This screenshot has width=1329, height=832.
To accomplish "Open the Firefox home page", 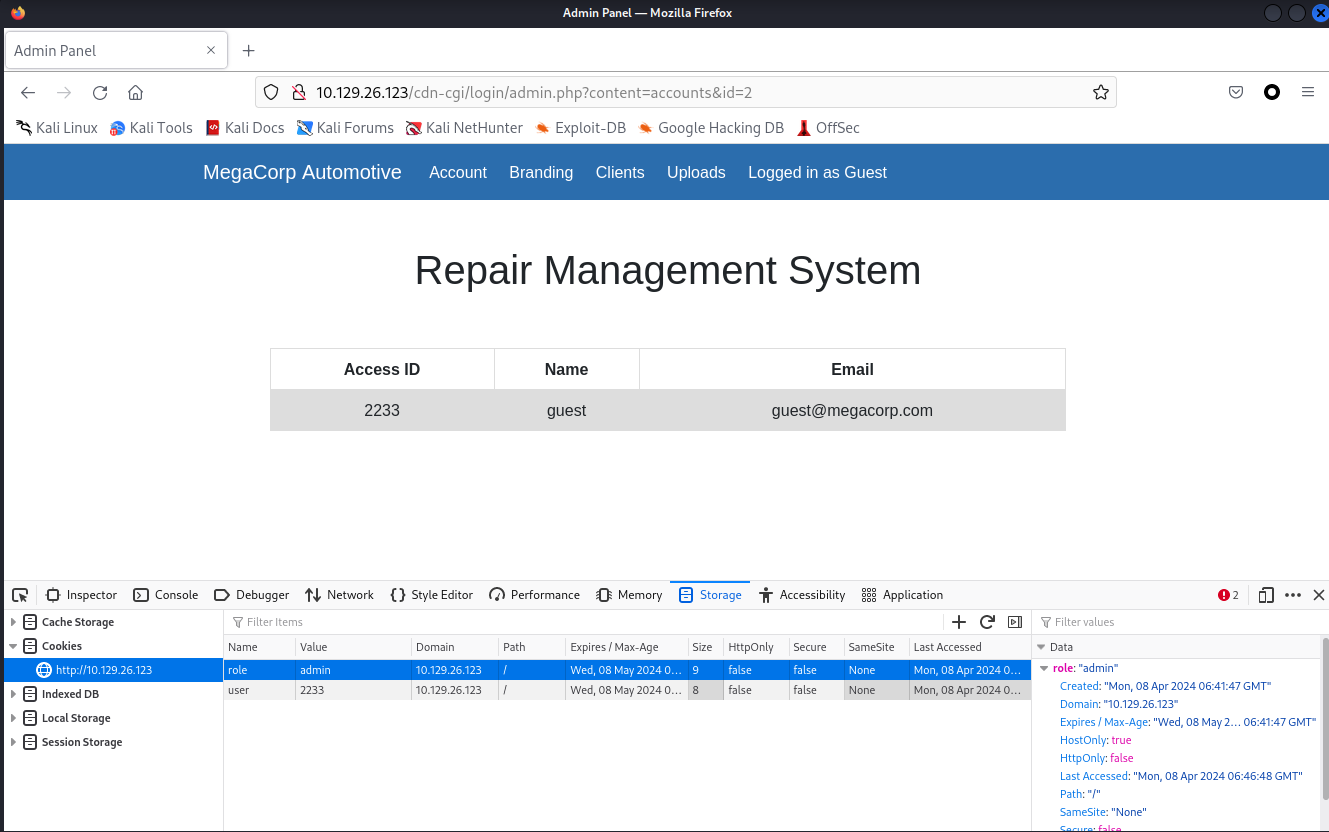I will tap(136, 92).
